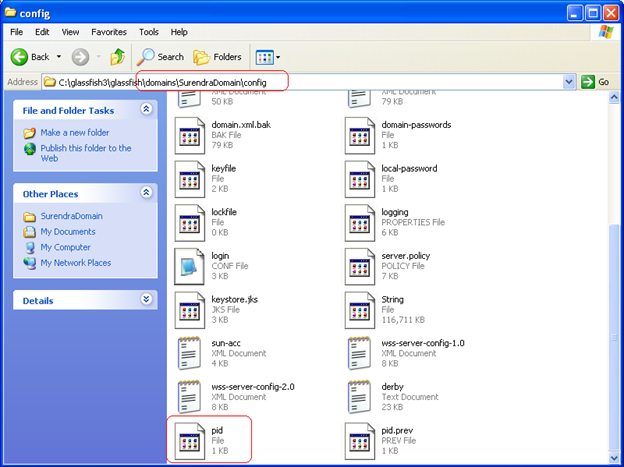Open the Views dropdown button
The height and width of the screenshot is (467, 624).
268,57
